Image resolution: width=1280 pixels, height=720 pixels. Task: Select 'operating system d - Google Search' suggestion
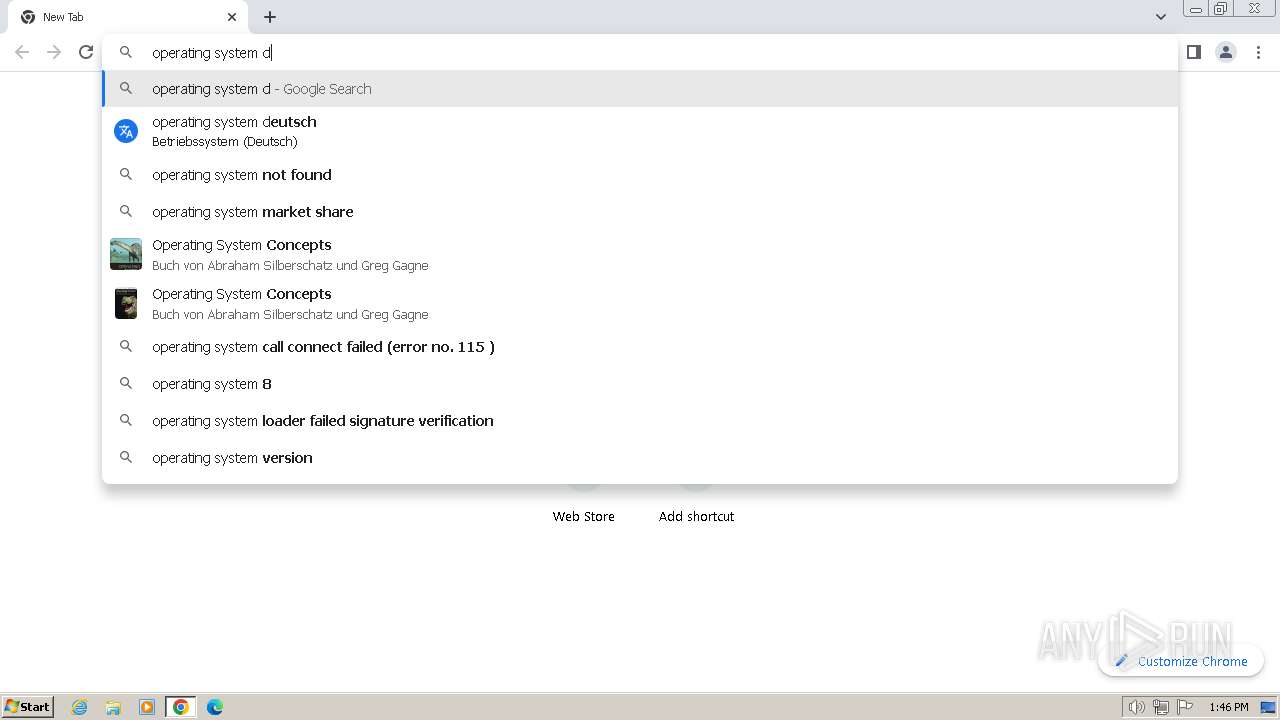coord(640,88)
